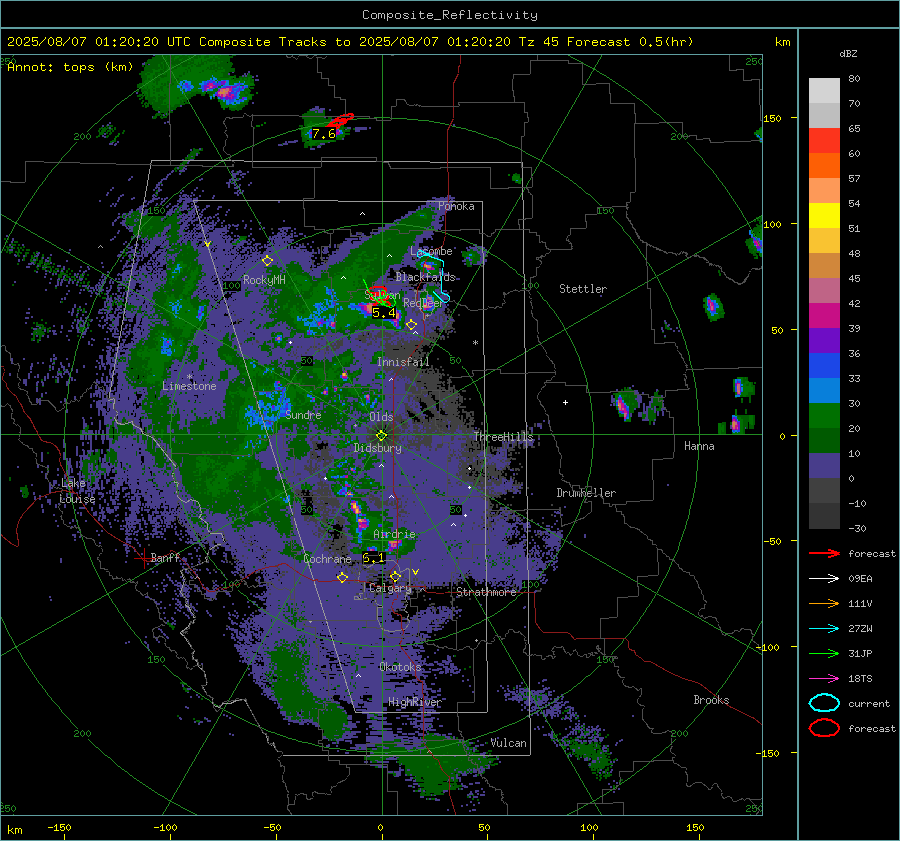Screen dimensions: 900x841
Task: Click the Limestone label
Action: (x=189, y=386)
